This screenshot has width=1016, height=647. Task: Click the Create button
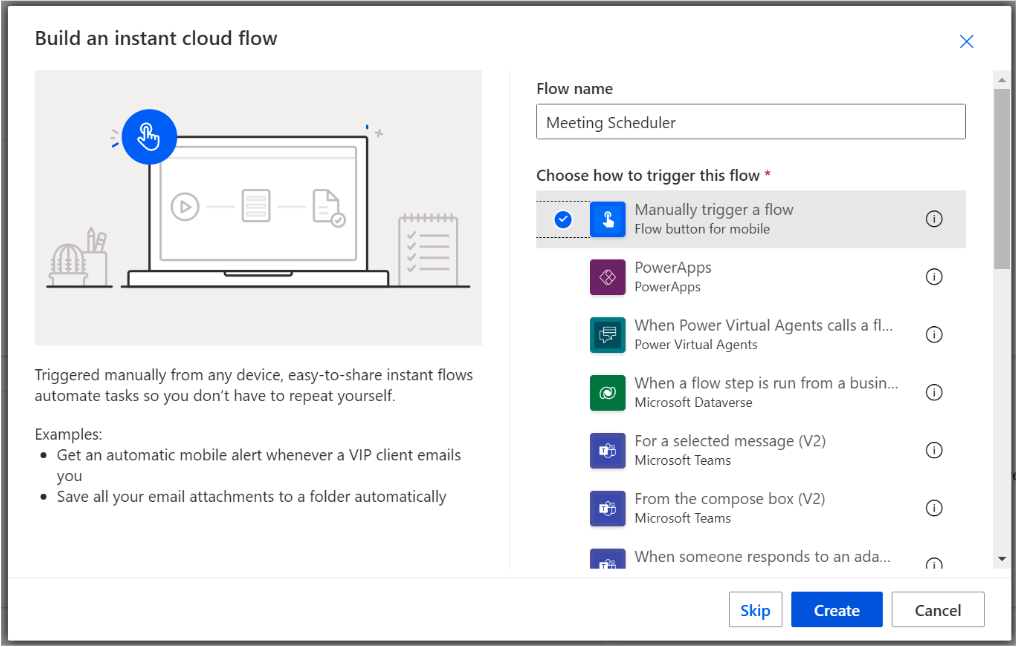point(837,609)
